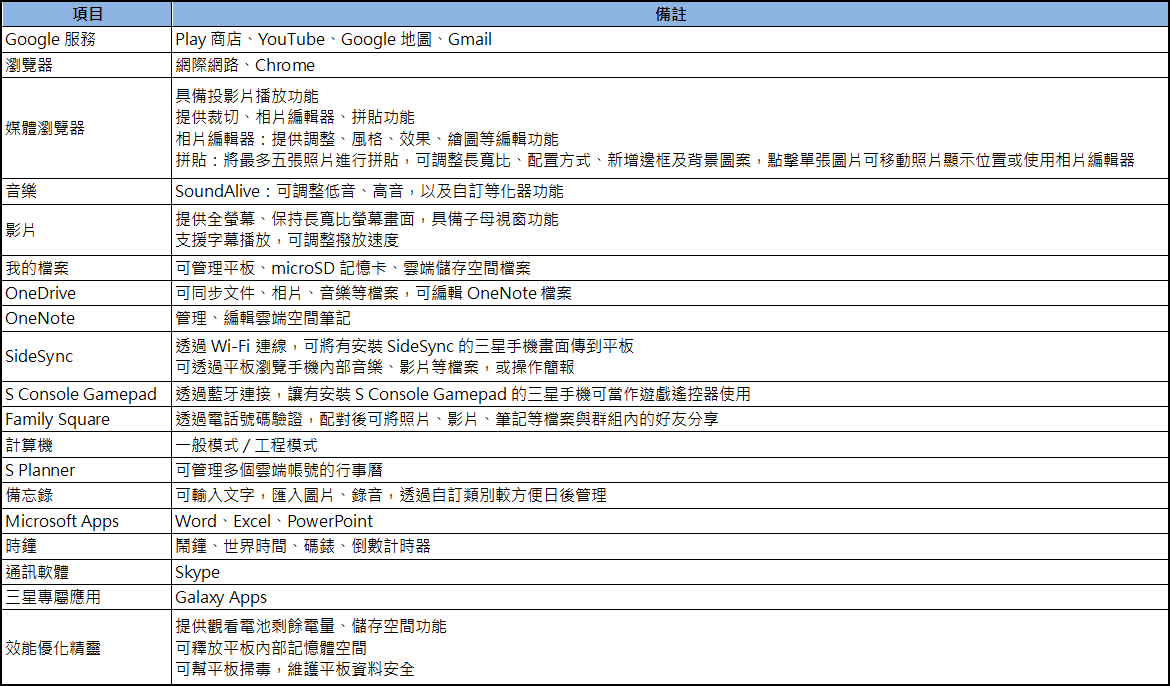Viewport: 1170px width, 686px height.
Task: Click the note starting '可同步文件、相片'
Action: pos(373,293)
